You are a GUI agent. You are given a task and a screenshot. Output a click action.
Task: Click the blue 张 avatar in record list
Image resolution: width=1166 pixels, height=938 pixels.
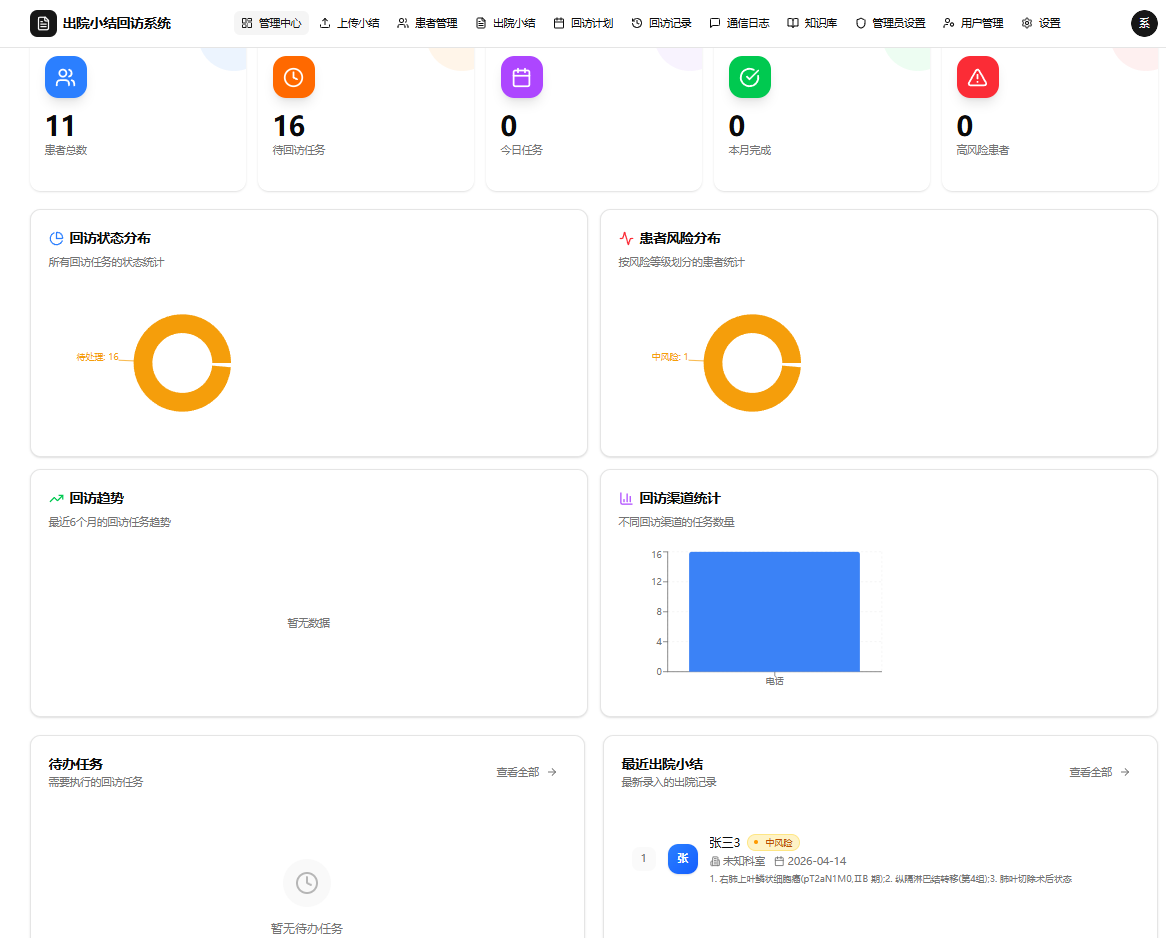point(683,858)
